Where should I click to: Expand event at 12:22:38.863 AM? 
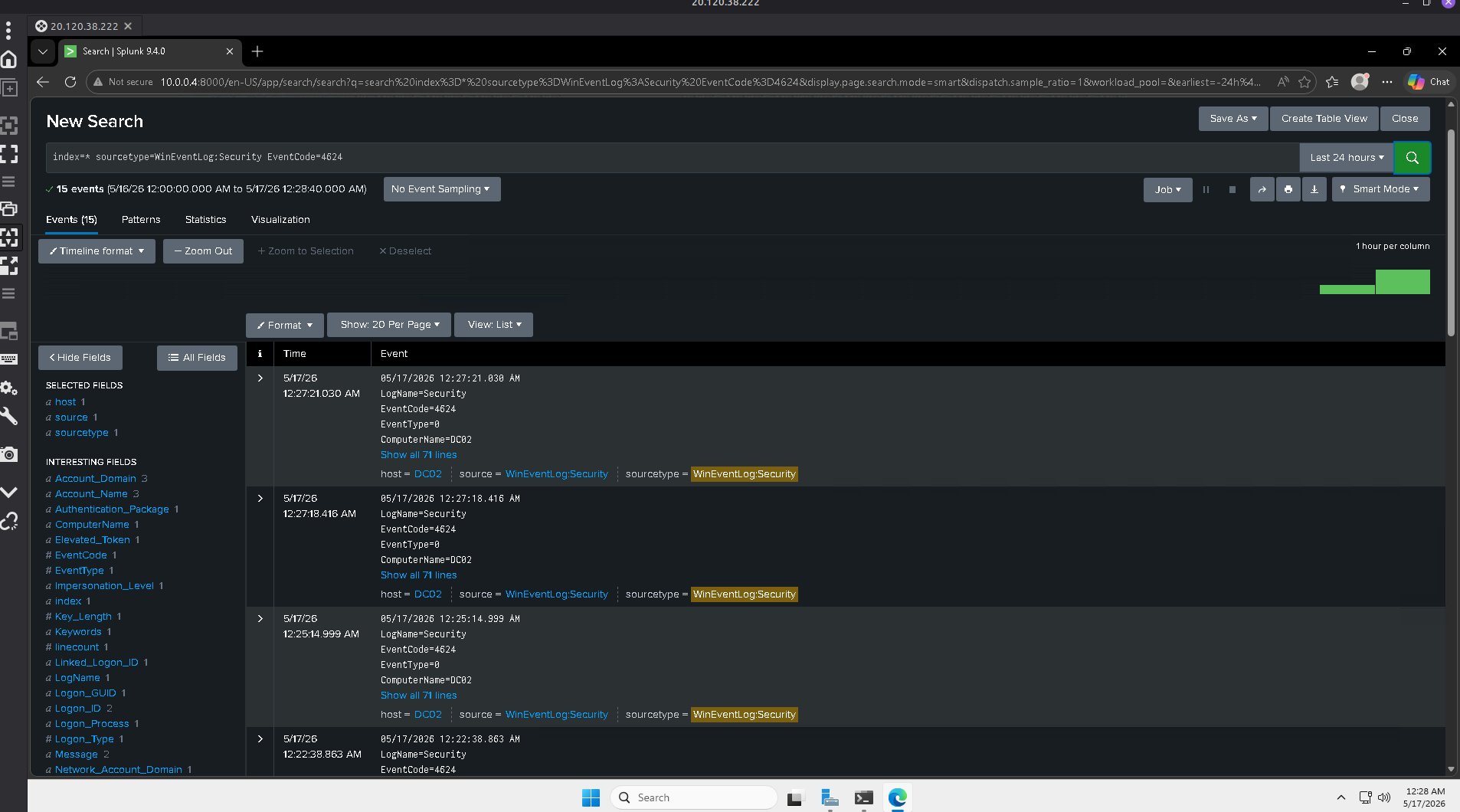[260, 739]
